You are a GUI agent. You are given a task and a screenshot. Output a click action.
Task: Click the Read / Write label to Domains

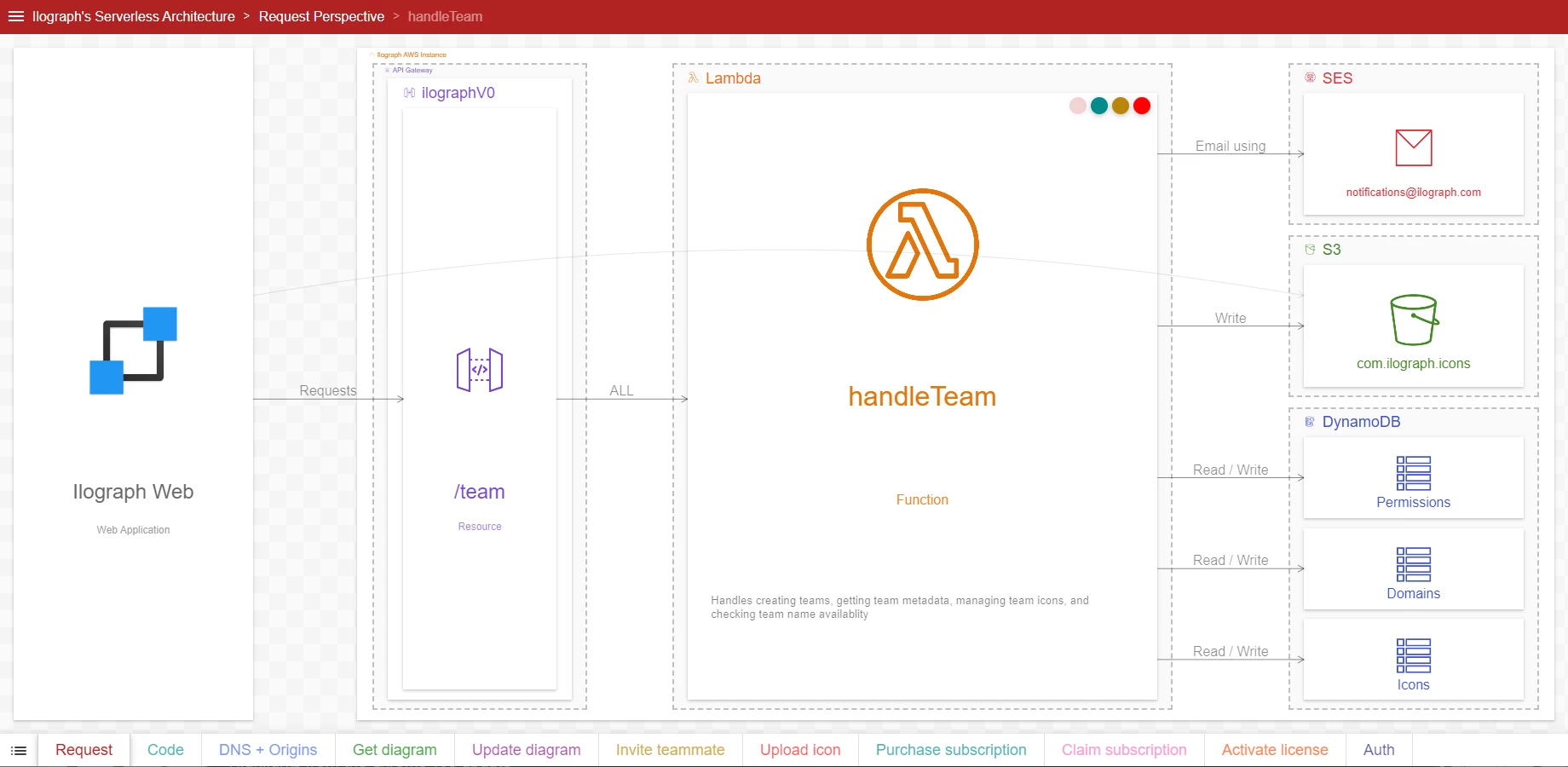[x=1231, y=560]
